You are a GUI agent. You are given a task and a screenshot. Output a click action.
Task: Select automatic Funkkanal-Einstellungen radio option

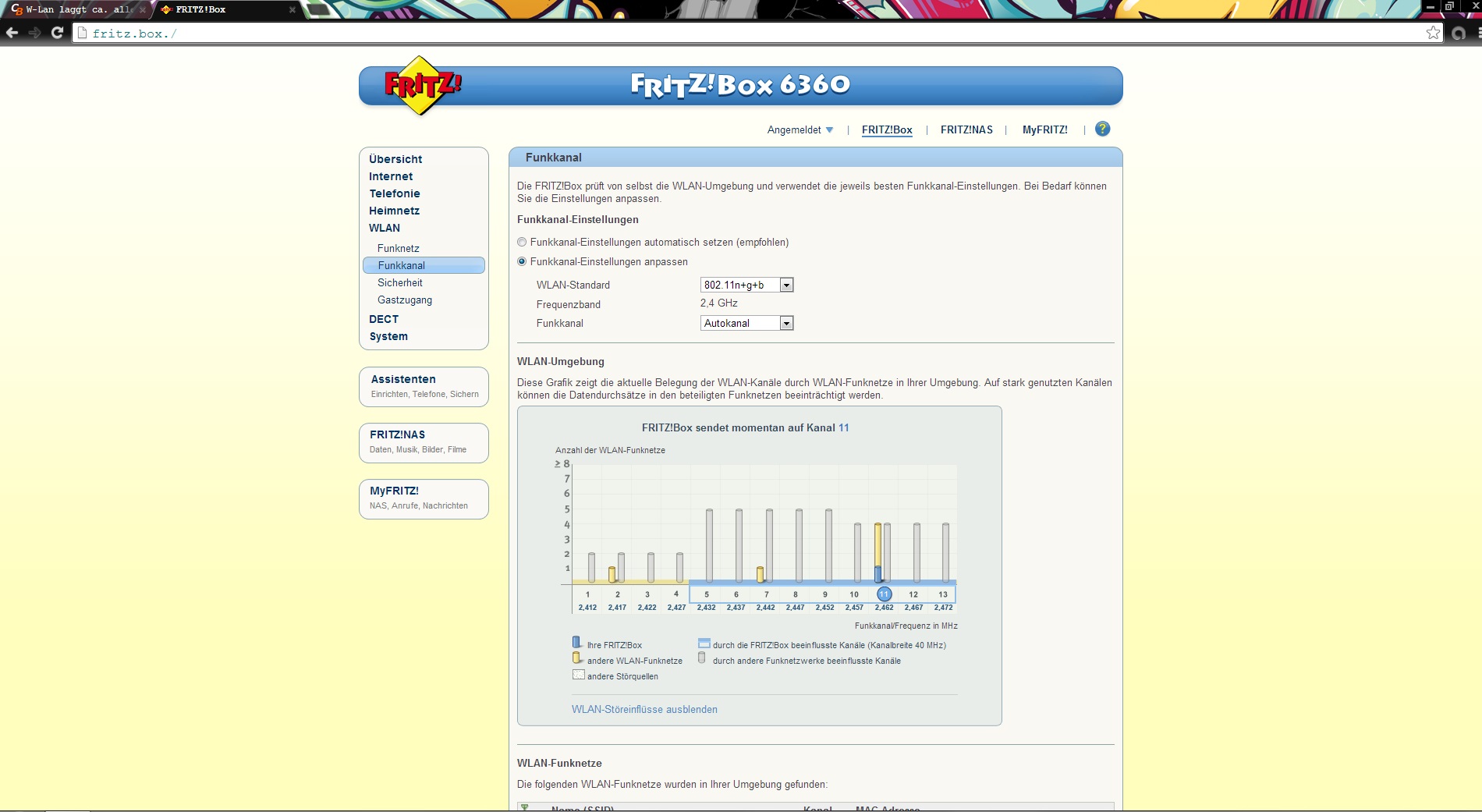point(522,242)
